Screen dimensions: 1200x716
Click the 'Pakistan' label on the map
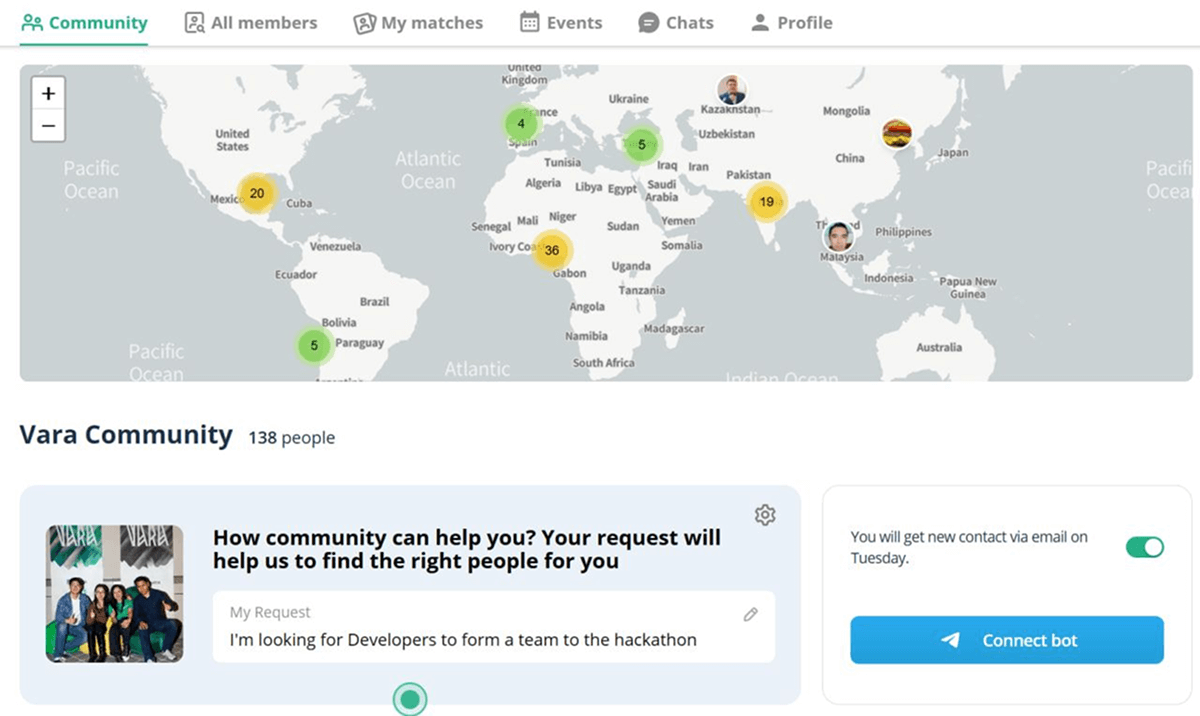tap(749, 175)
